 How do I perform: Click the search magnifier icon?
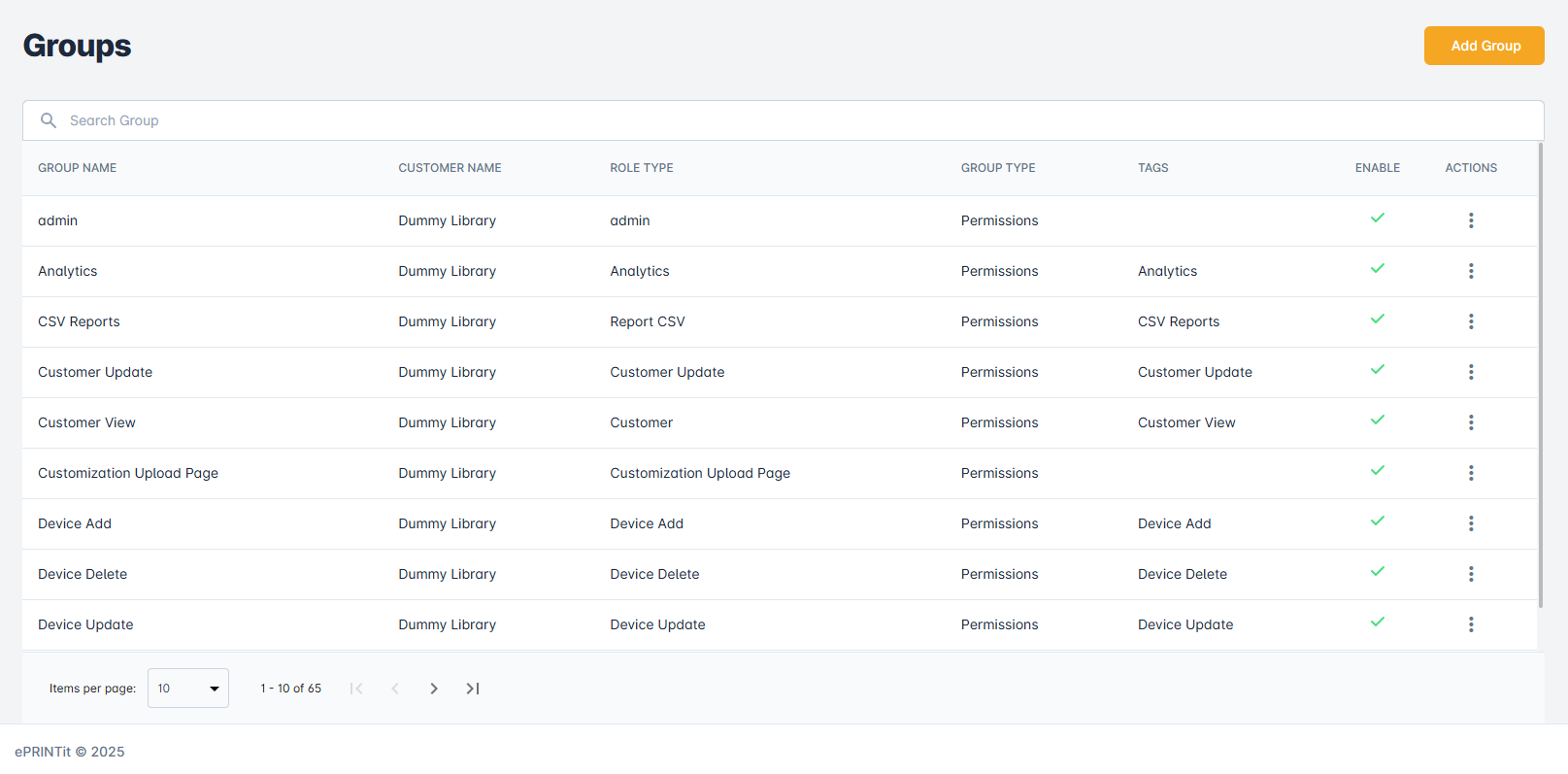click(x=49, y=120)
